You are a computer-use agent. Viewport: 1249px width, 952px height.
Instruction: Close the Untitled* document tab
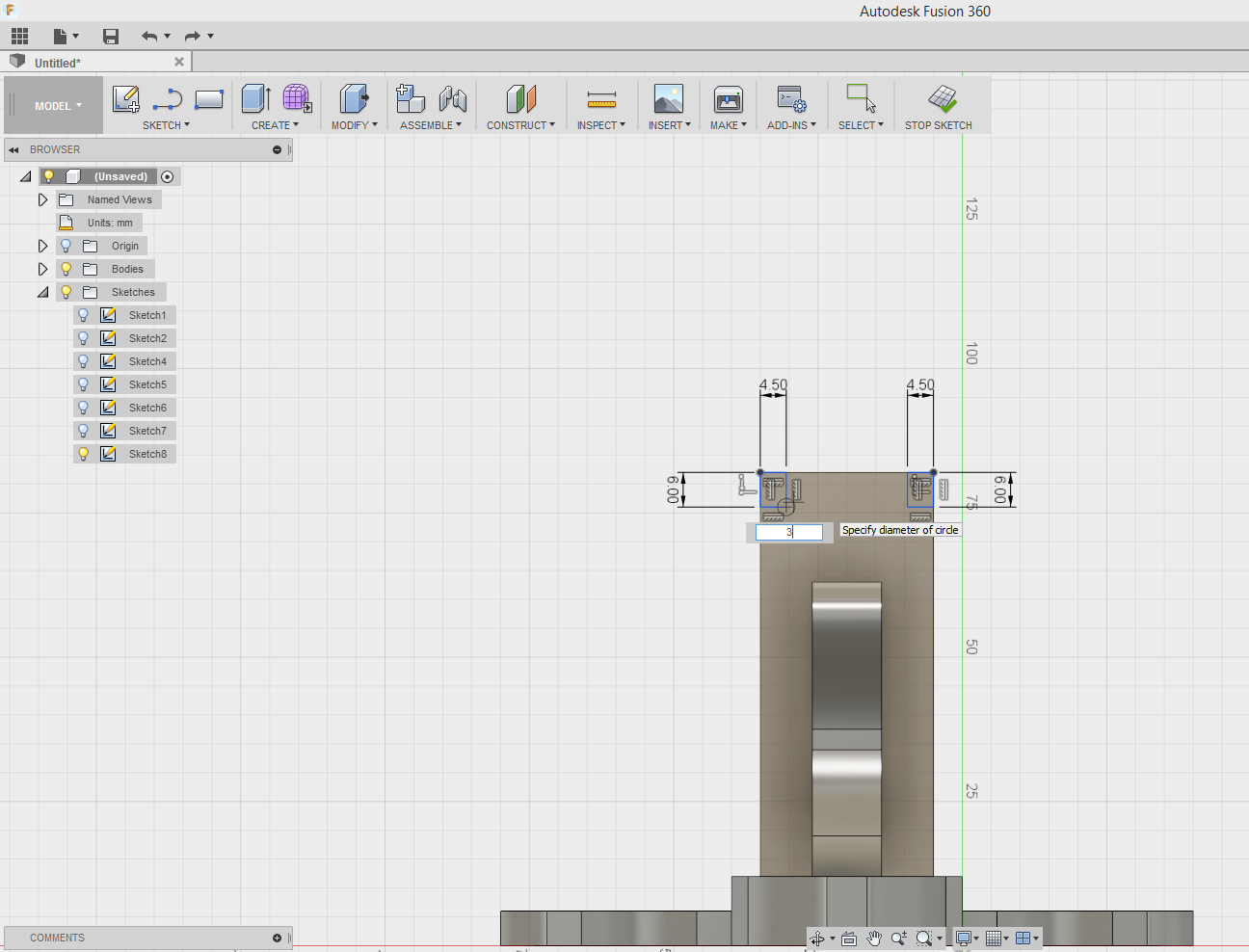click(x=179, y=62)
